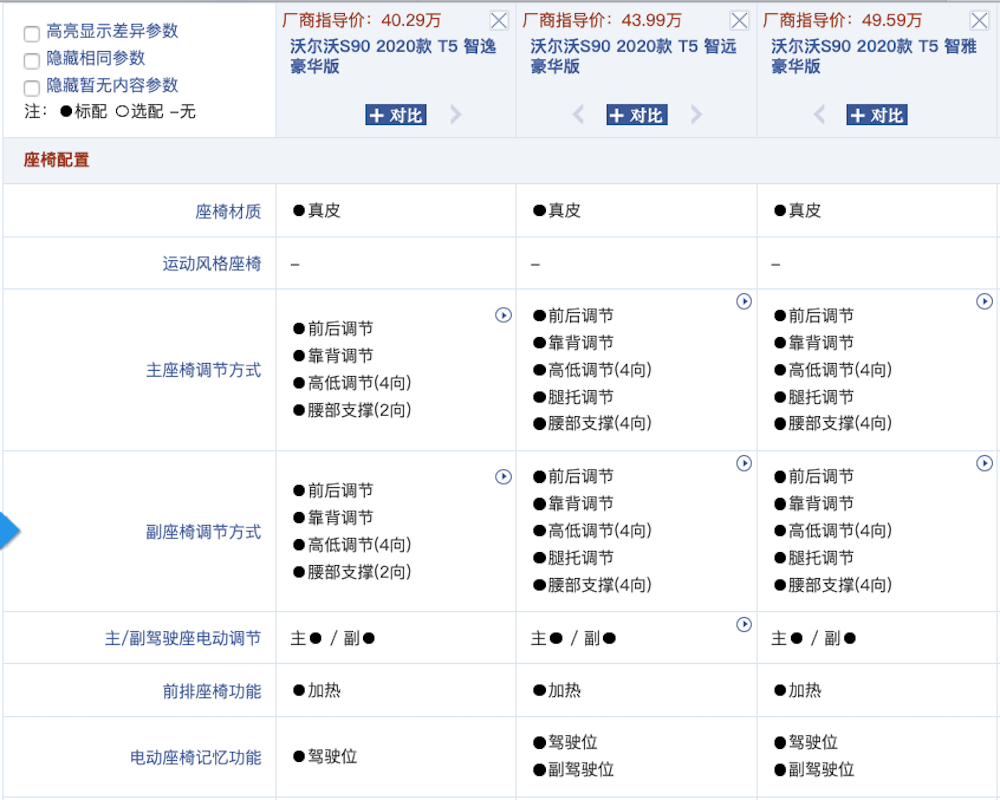This screenshot has width=1000, height=800.
Task: Click the 对比 button in the first column
Action: (395, 114)
